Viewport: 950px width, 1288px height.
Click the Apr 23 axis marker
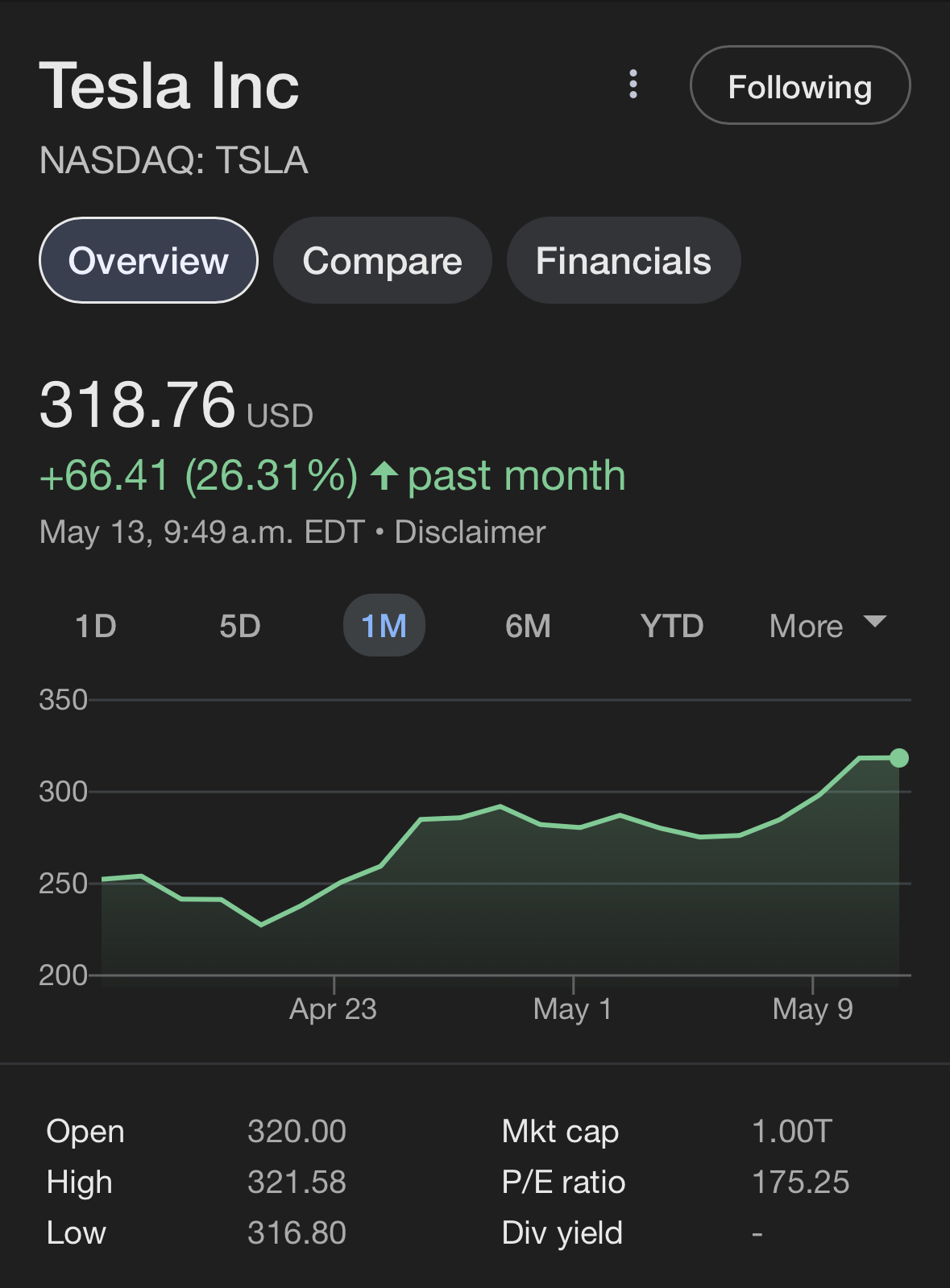coord(333,1008)
